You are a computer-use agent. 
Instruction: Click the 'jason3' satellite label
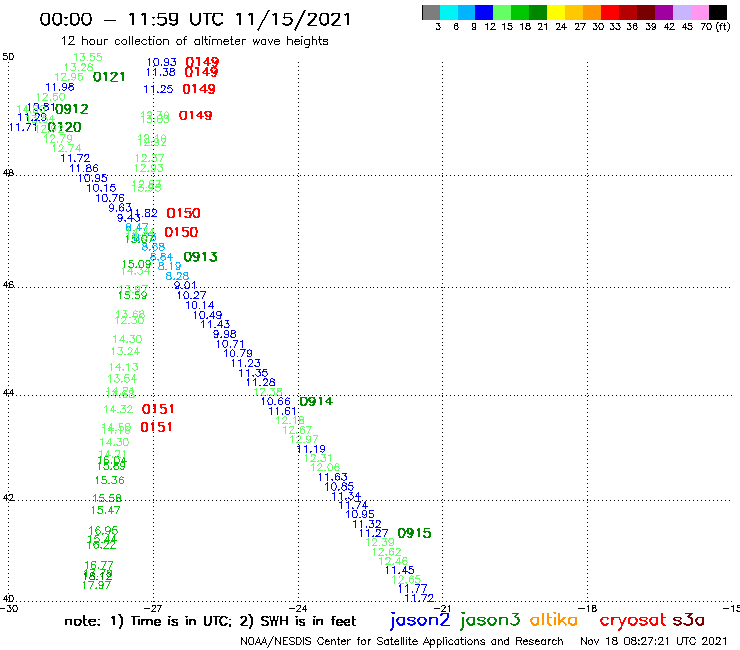pos(490,620)
